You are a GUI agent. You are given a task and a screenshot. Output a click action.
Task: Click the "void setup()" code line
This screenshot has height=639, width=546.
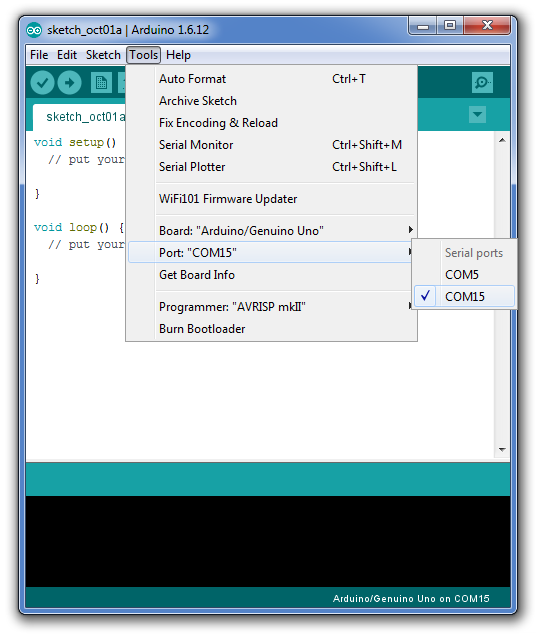click(x=75, y=142)
